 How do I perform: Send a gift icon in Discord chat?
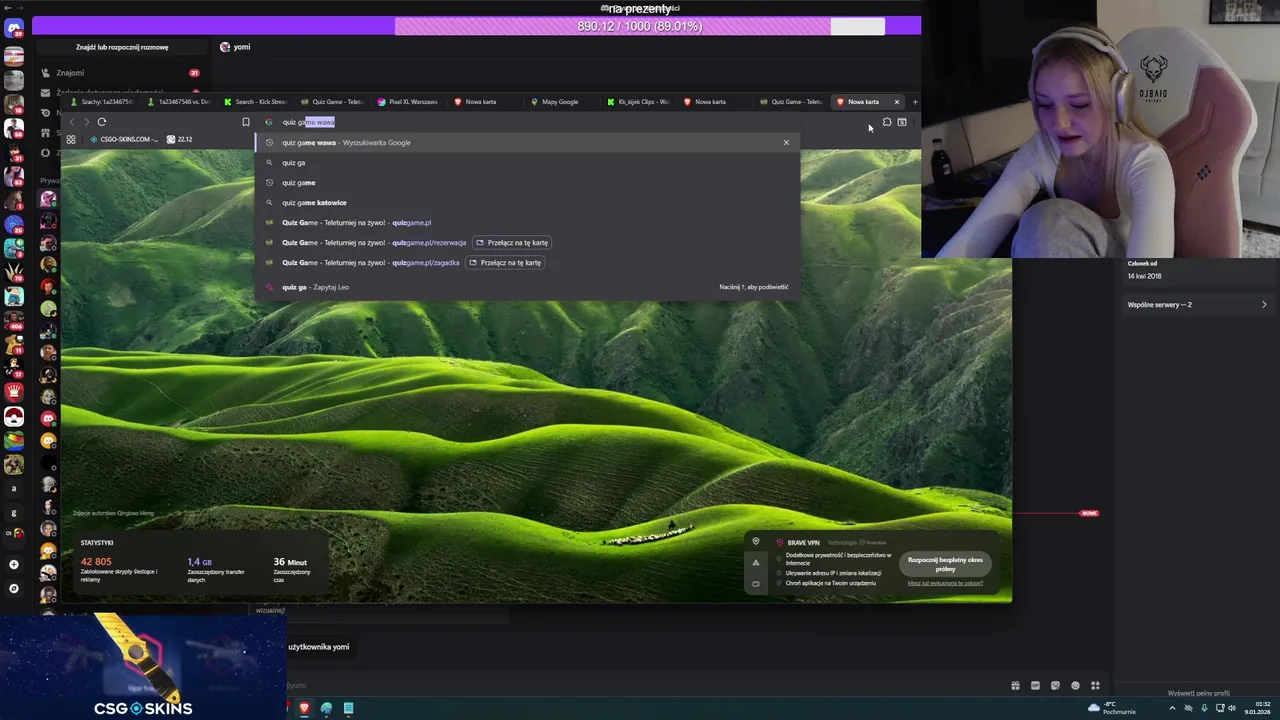click(1015, 685)
